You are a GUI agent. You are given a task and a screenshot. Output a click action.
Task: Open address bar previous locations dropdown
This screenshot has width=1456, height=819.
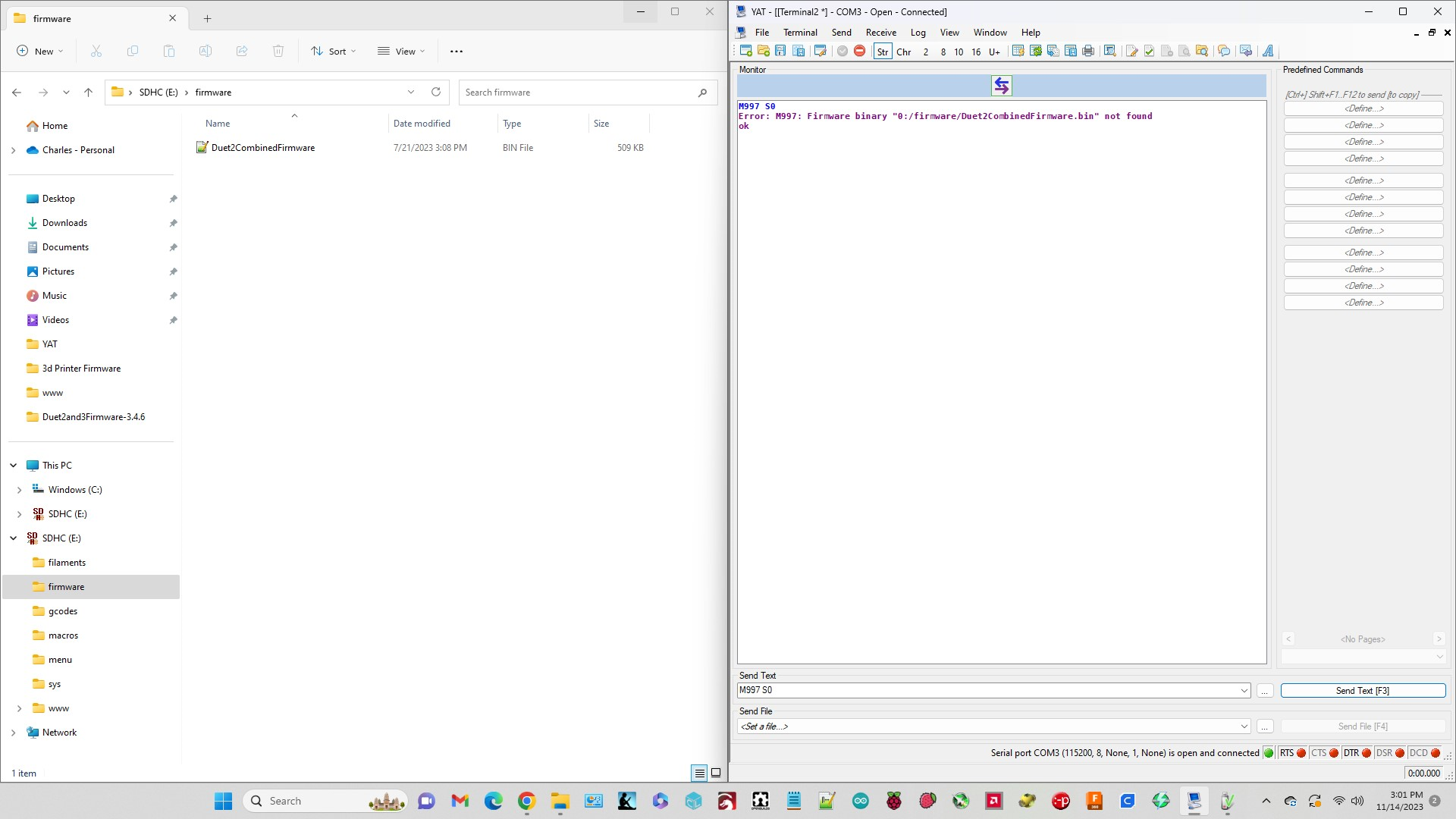pyautogui.click(x=411, y=93)
